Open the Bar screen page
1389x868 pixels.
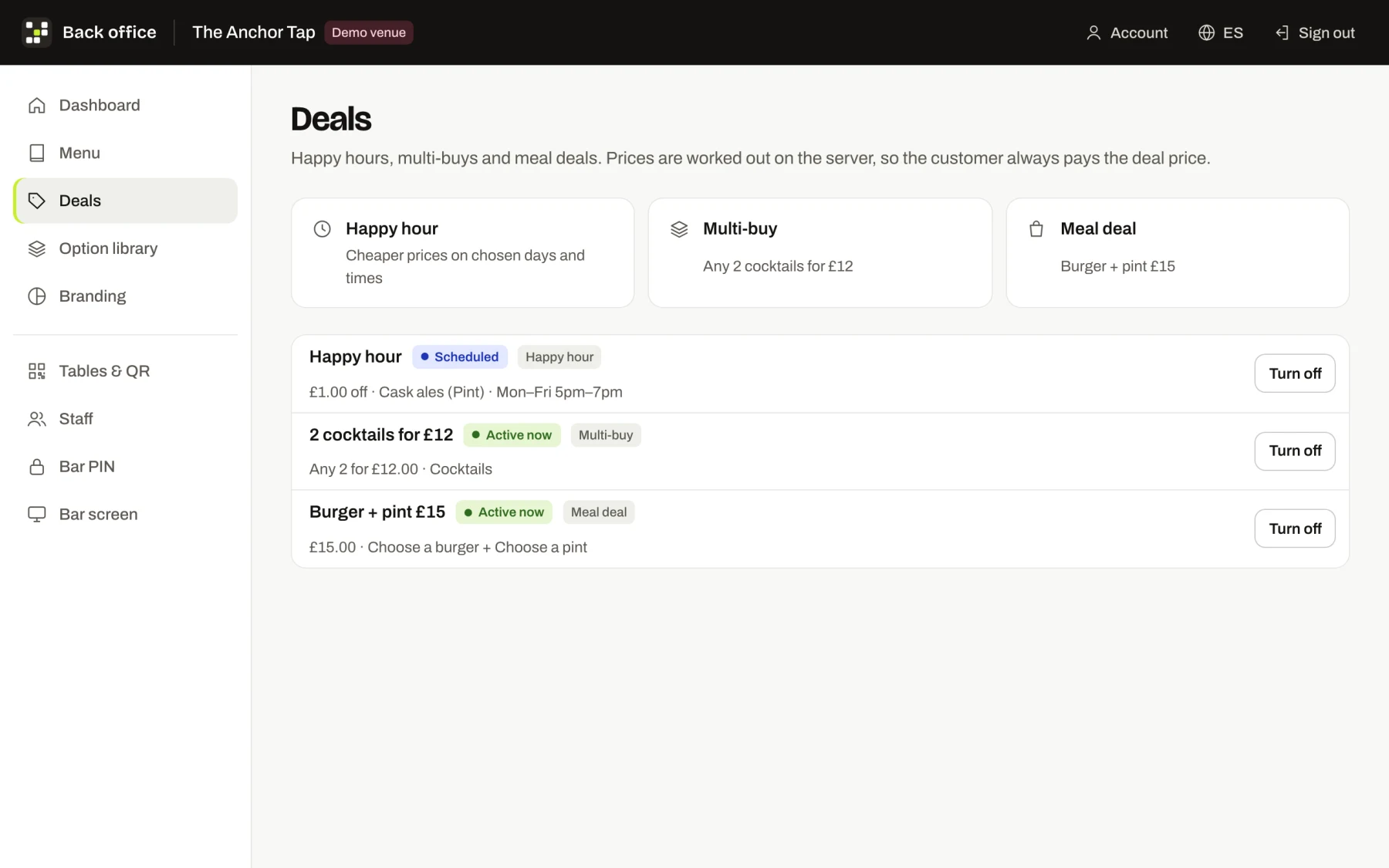(x=125, y=515)
